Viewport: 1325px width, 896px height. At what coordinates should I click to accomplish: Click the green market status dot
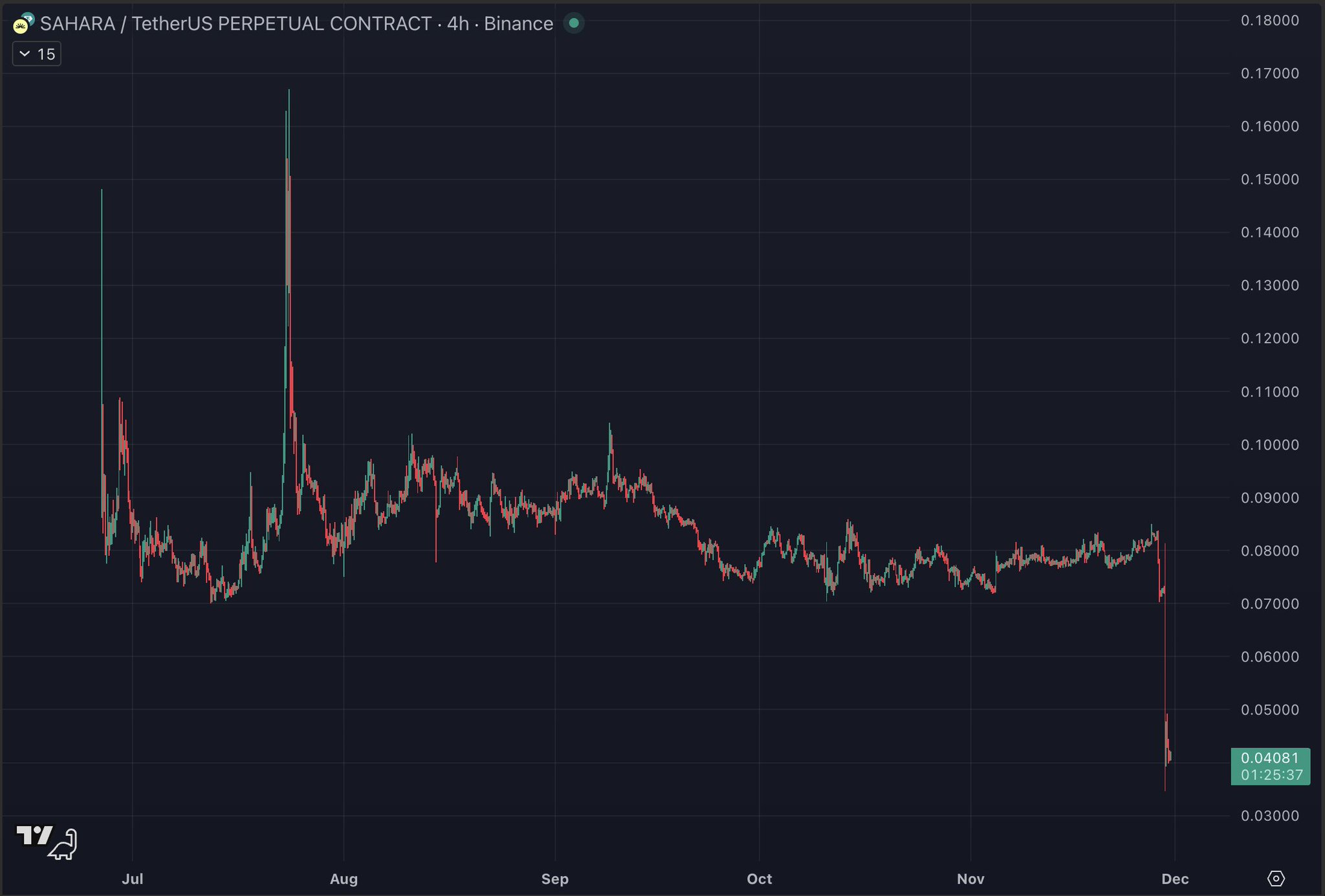pyautogui.click(x=573, y=23)
